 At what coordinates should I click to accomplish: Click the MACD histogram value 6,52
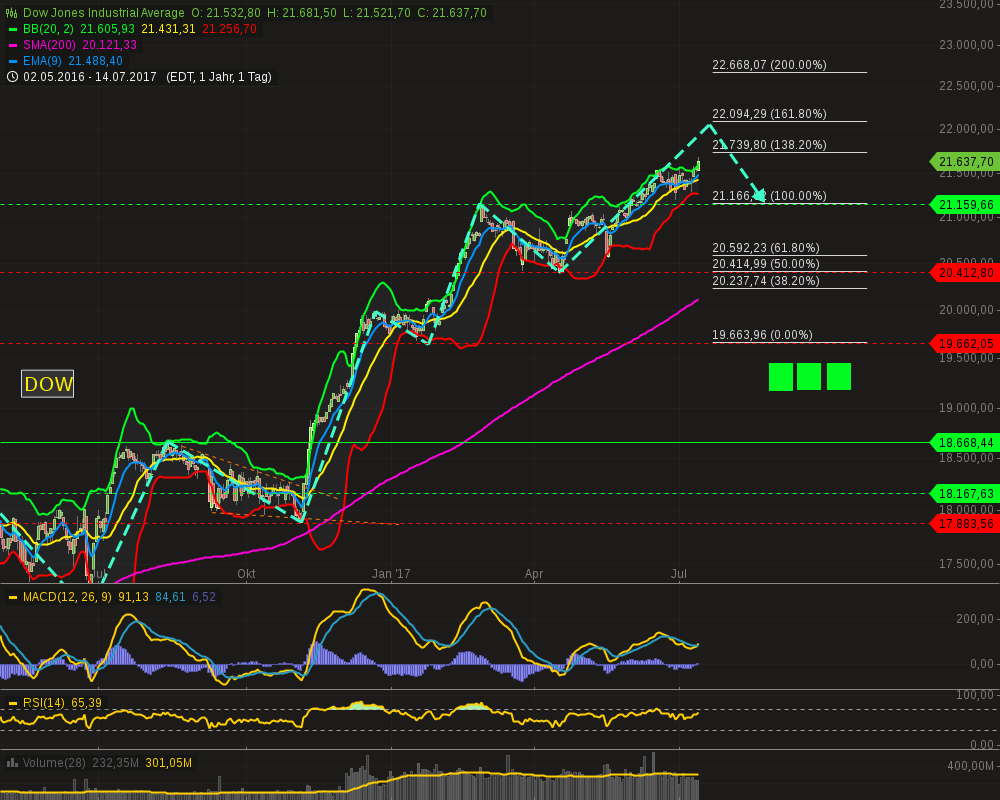pyautogui.click(x=204, y=597)
